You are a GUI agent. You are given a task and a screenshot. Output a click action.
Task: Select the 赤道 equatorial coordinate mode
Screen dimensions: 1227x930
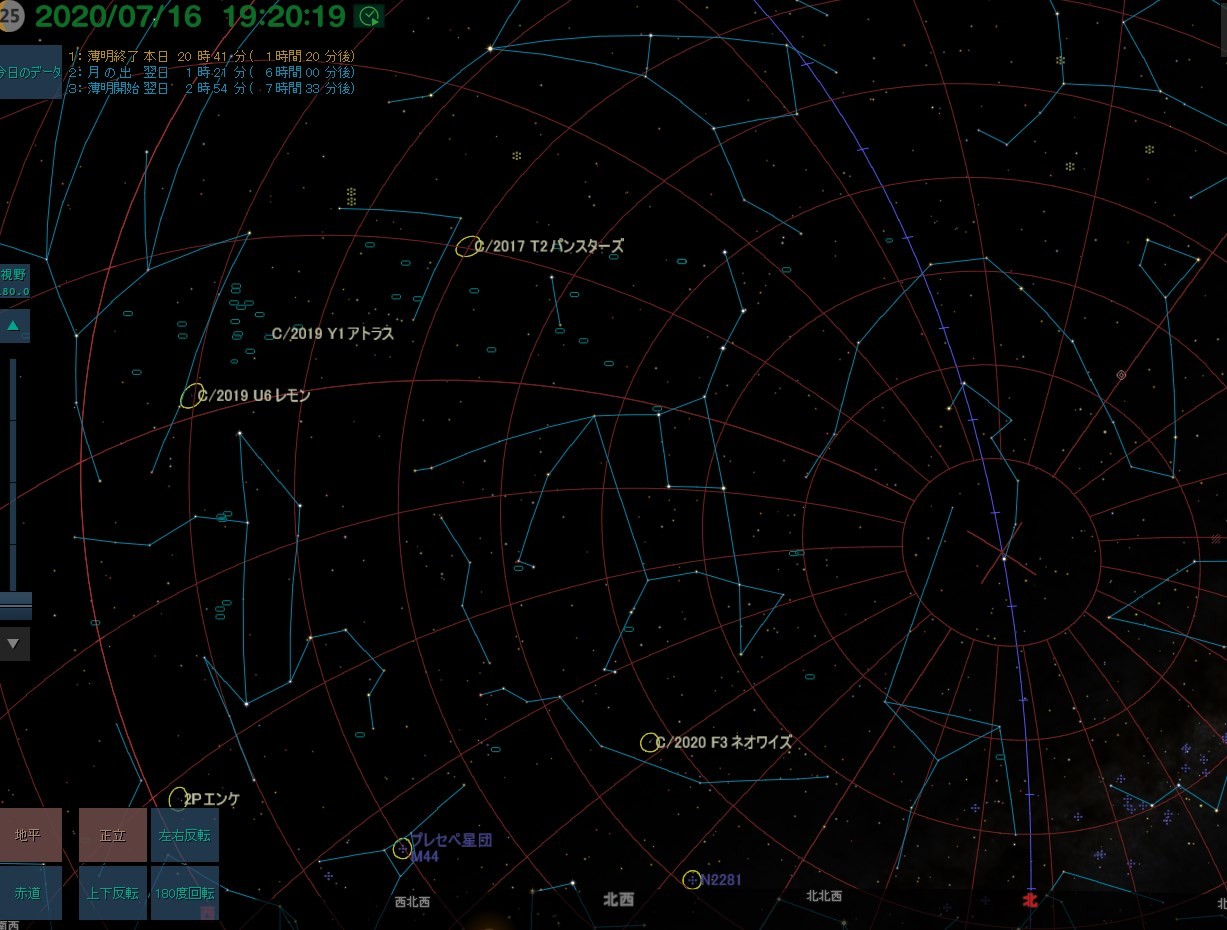point(30,893)
